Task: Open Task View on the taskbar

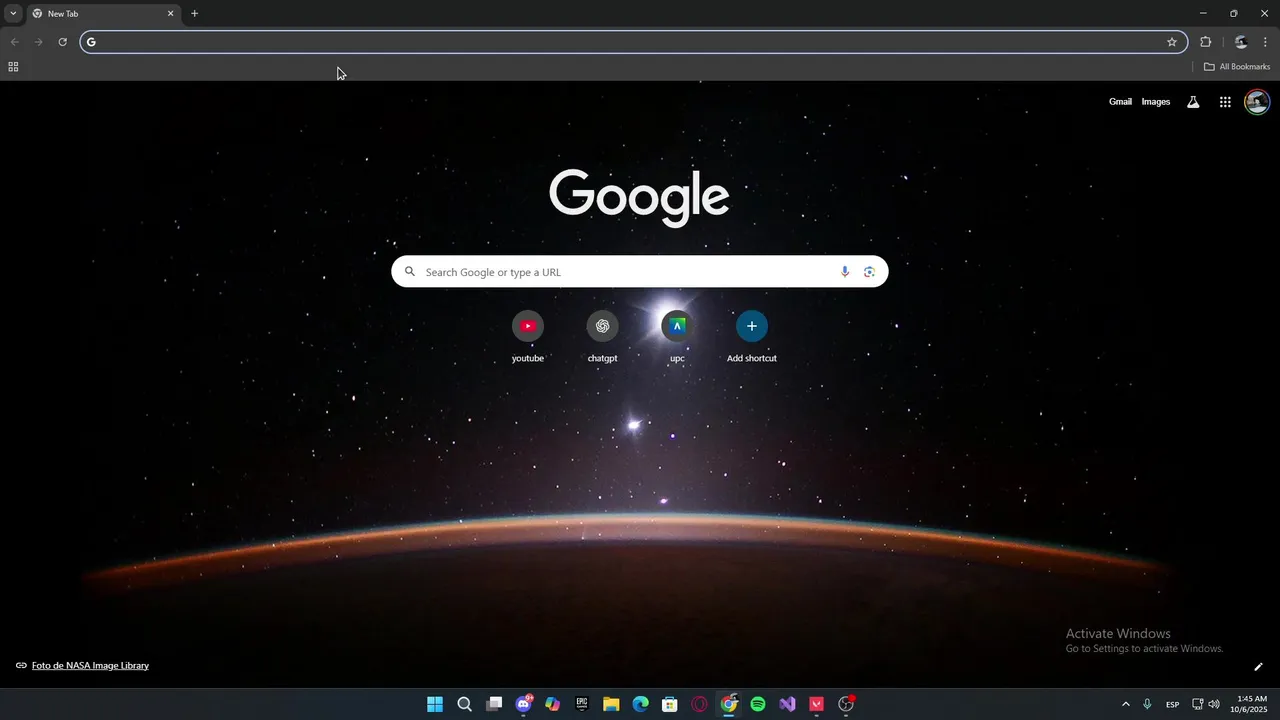Action: [494, 704]
